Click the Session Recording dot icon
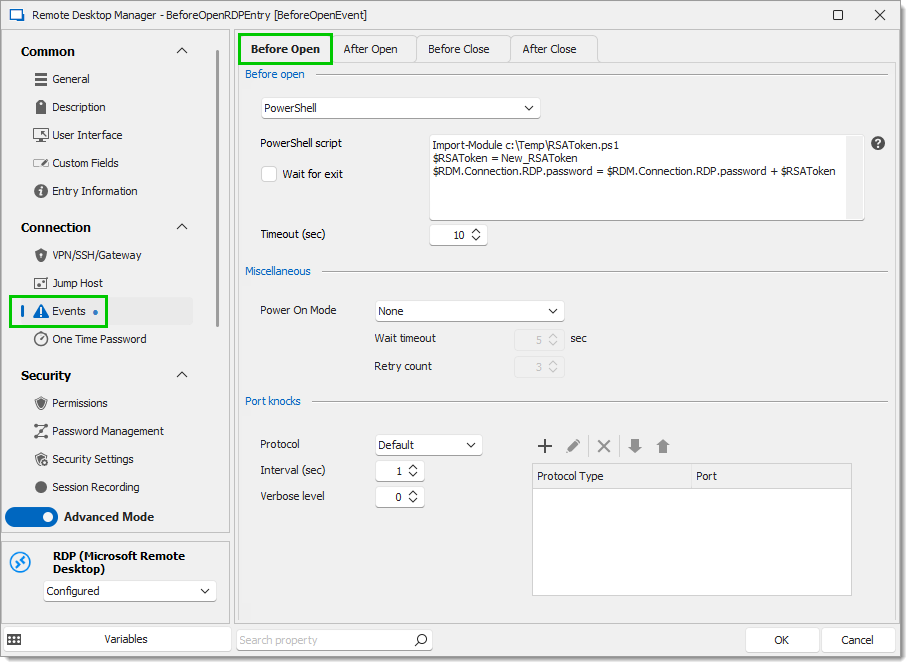This screenshot has width=911, height=667. (41, 487)
